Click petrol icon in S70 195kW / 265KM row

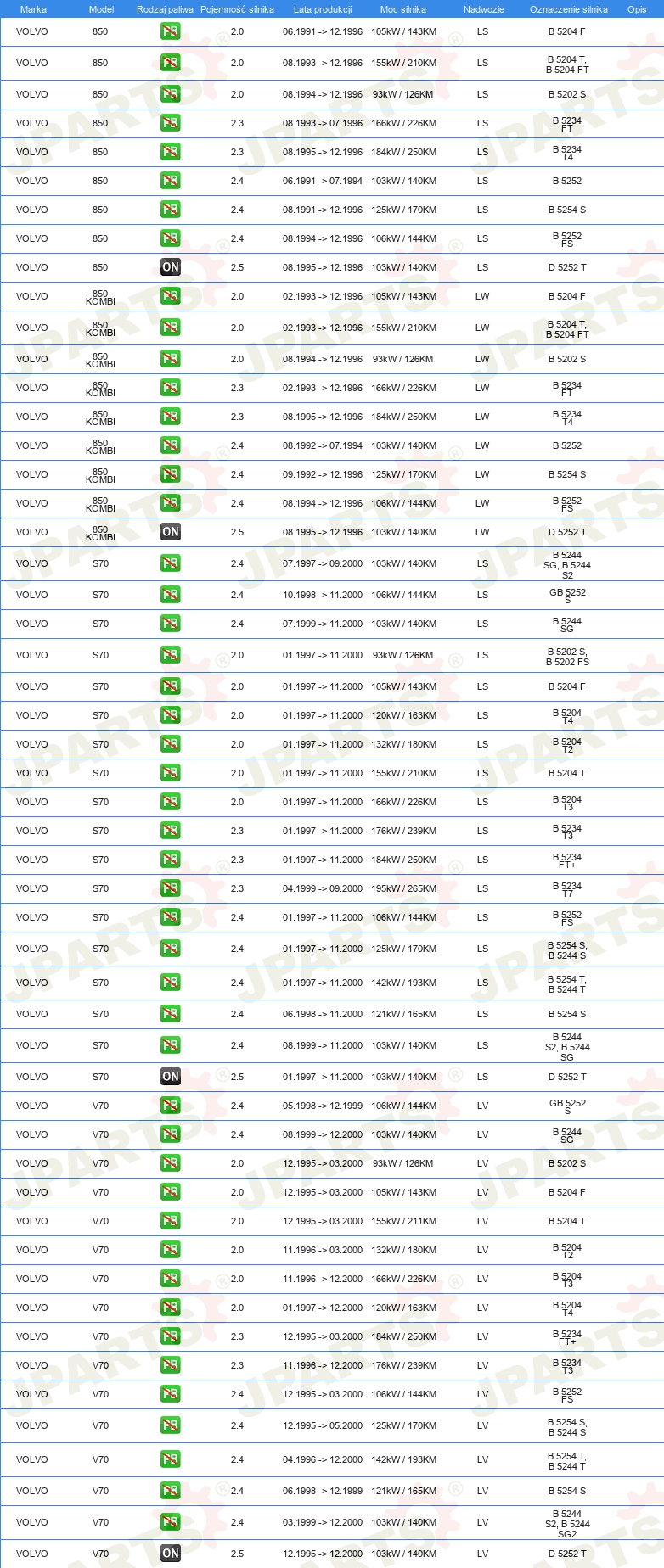point(171,888)
